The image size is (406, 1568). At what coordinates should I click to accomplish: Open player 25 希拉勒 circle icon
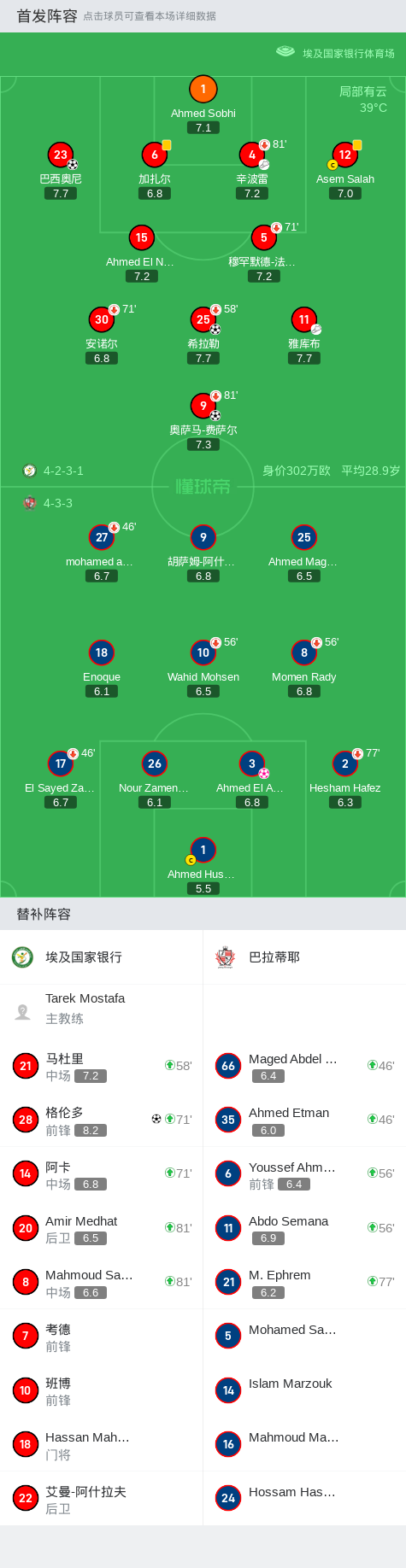pyautogui.click(x=203, y=319)
